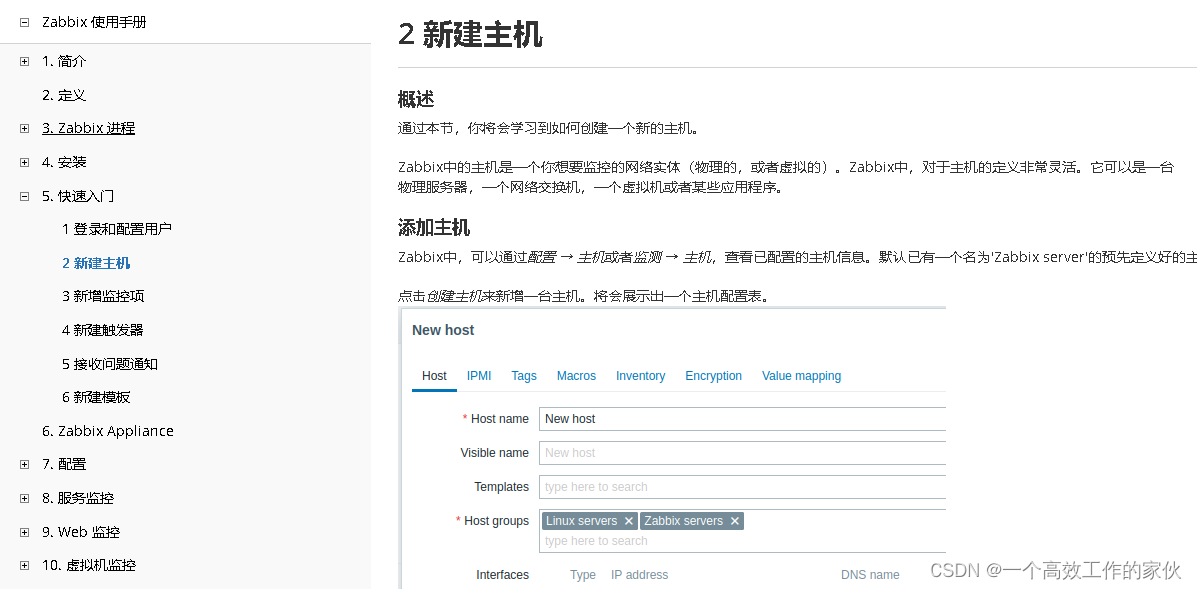The width and height of the screenshot is (1197, 589).
Task: Expand the 4. 安装 section
Action: [24, 163]
